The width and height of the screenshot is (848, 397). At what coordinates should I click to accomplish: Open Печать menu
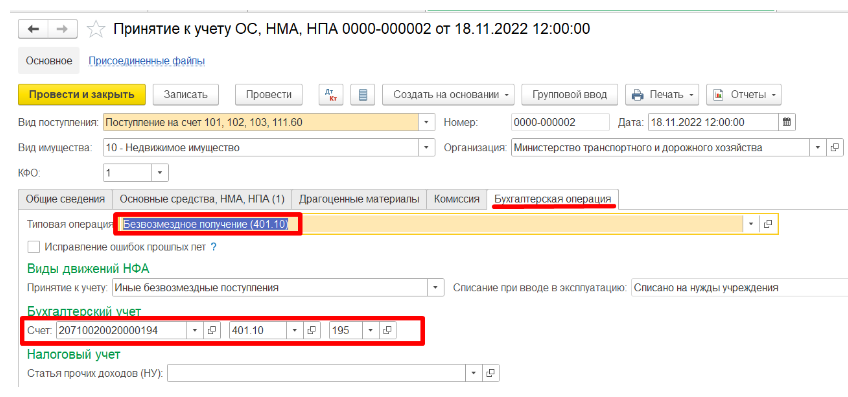coord(662,95)
